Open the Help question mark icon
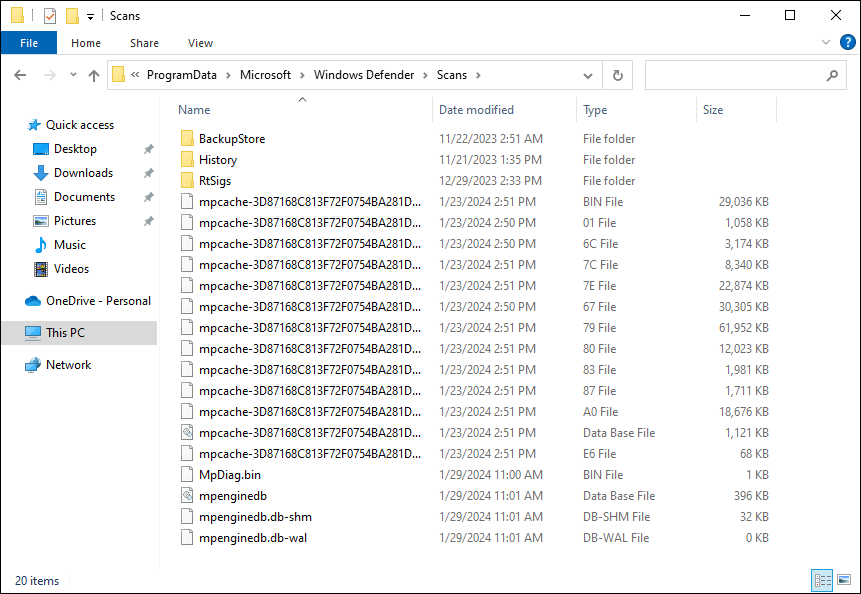Viewport: 861px width, 594px height. pos(847,43)
